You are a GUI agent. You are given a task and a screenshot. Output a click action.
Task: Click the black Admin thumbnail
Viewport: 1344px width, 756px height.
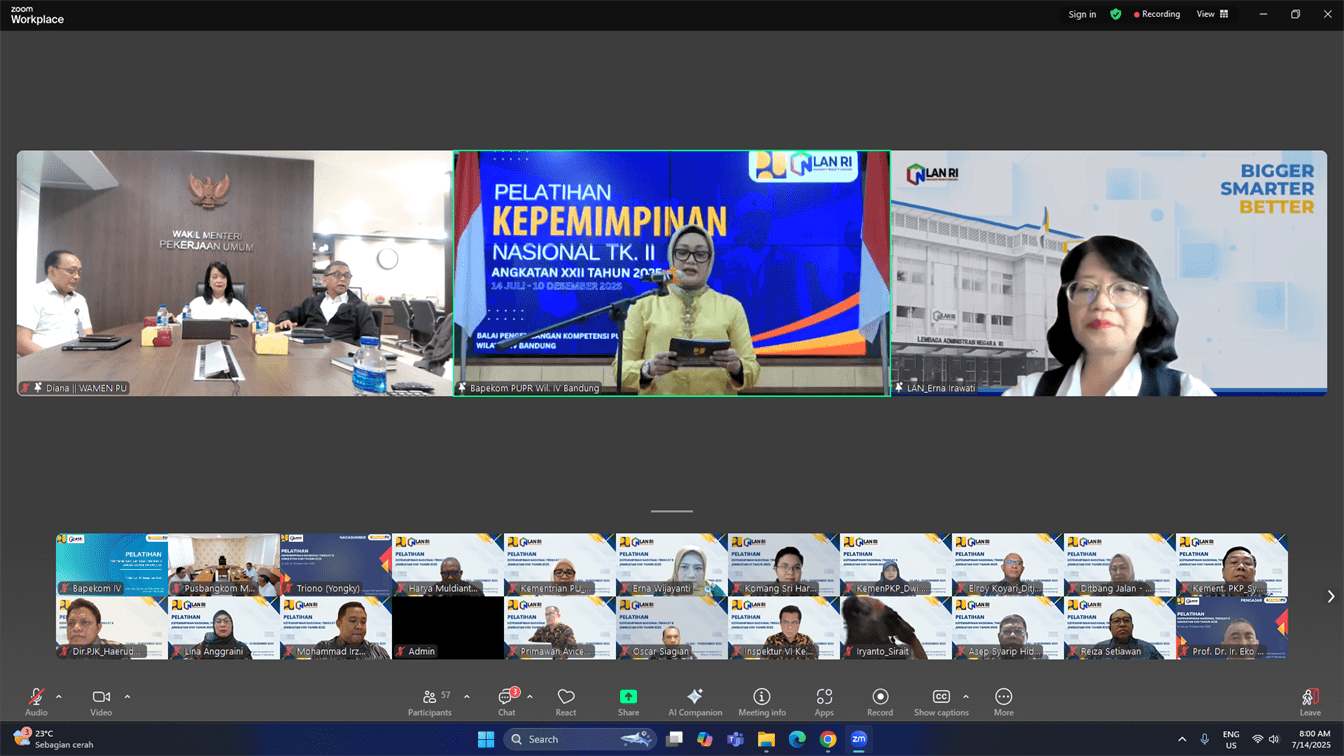[448, 628]
